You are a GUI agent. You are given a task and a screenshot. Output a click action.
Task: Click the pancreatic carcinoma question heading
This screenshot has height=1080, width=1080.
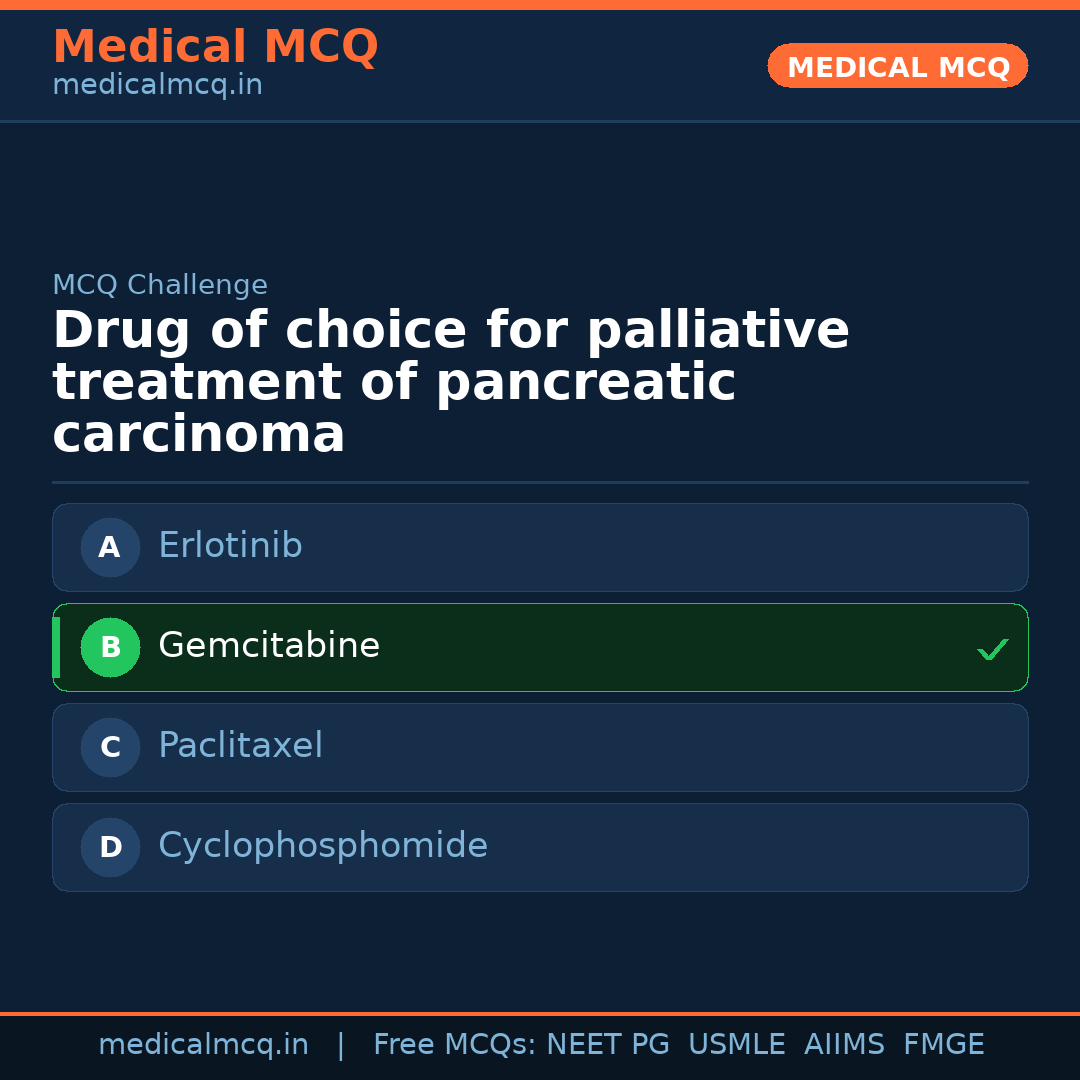click(x=450, y=382)
